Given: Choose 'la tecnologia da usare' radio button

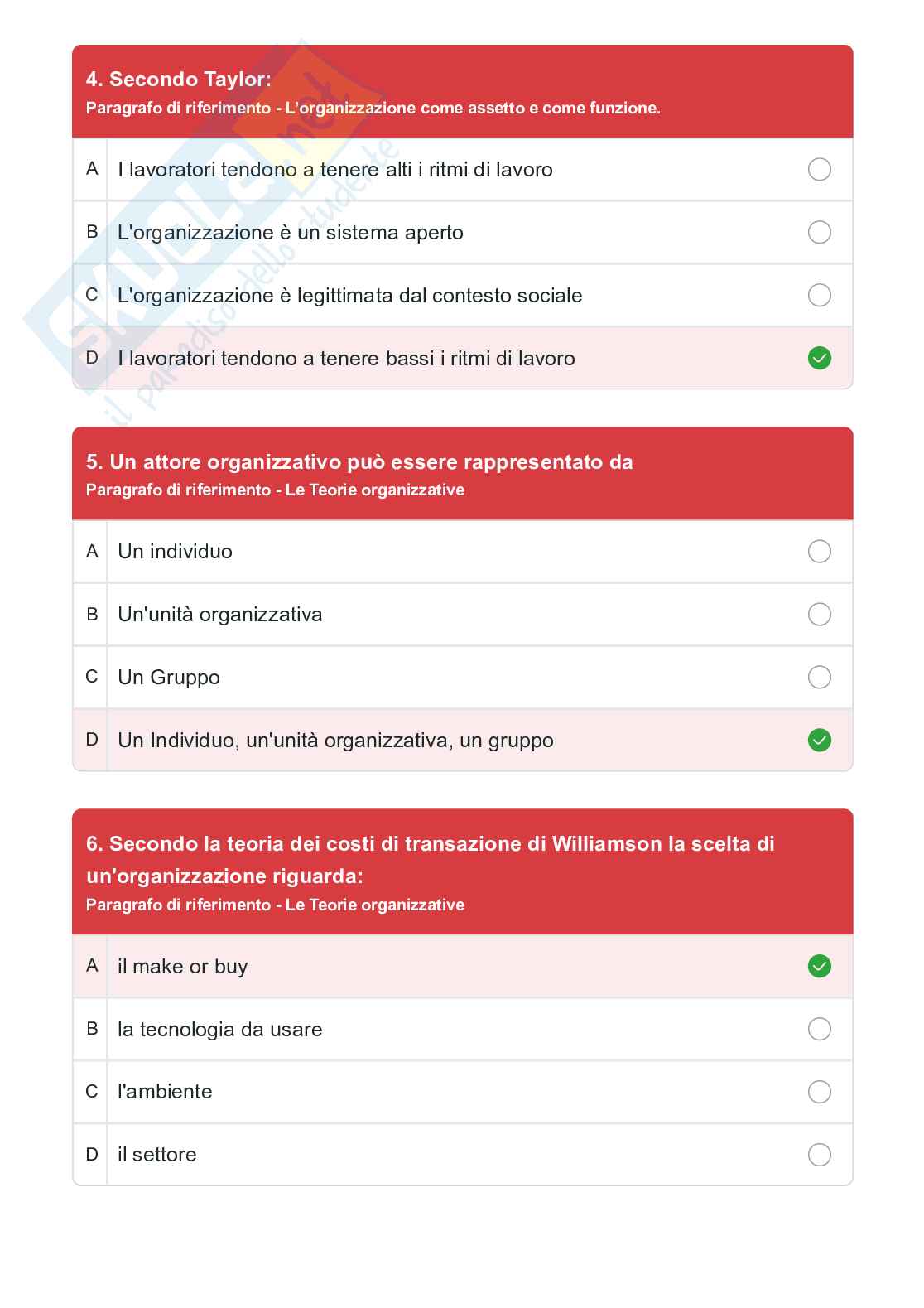Looking at the screenshot, I should click(819, 1029).
